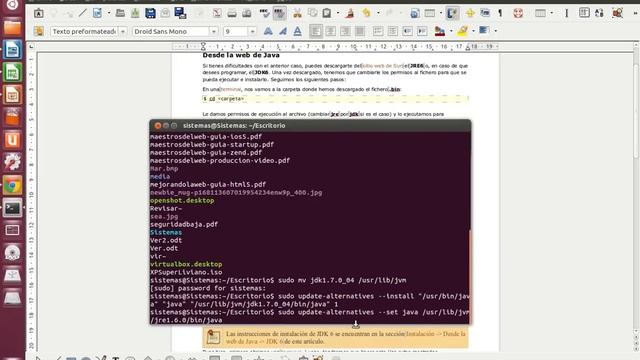
Task: Click 'seguridadbaja.pdf' in terminal listing
Action: click(184, 224)
